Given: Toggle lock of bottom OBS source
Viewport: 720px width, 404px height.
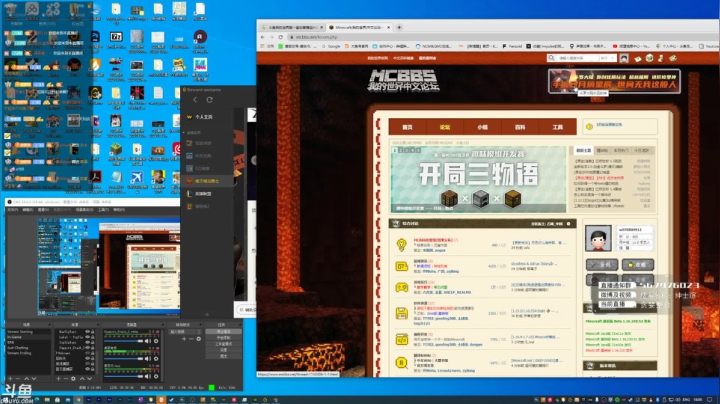Looking at the screenshot, I should 93,369.
